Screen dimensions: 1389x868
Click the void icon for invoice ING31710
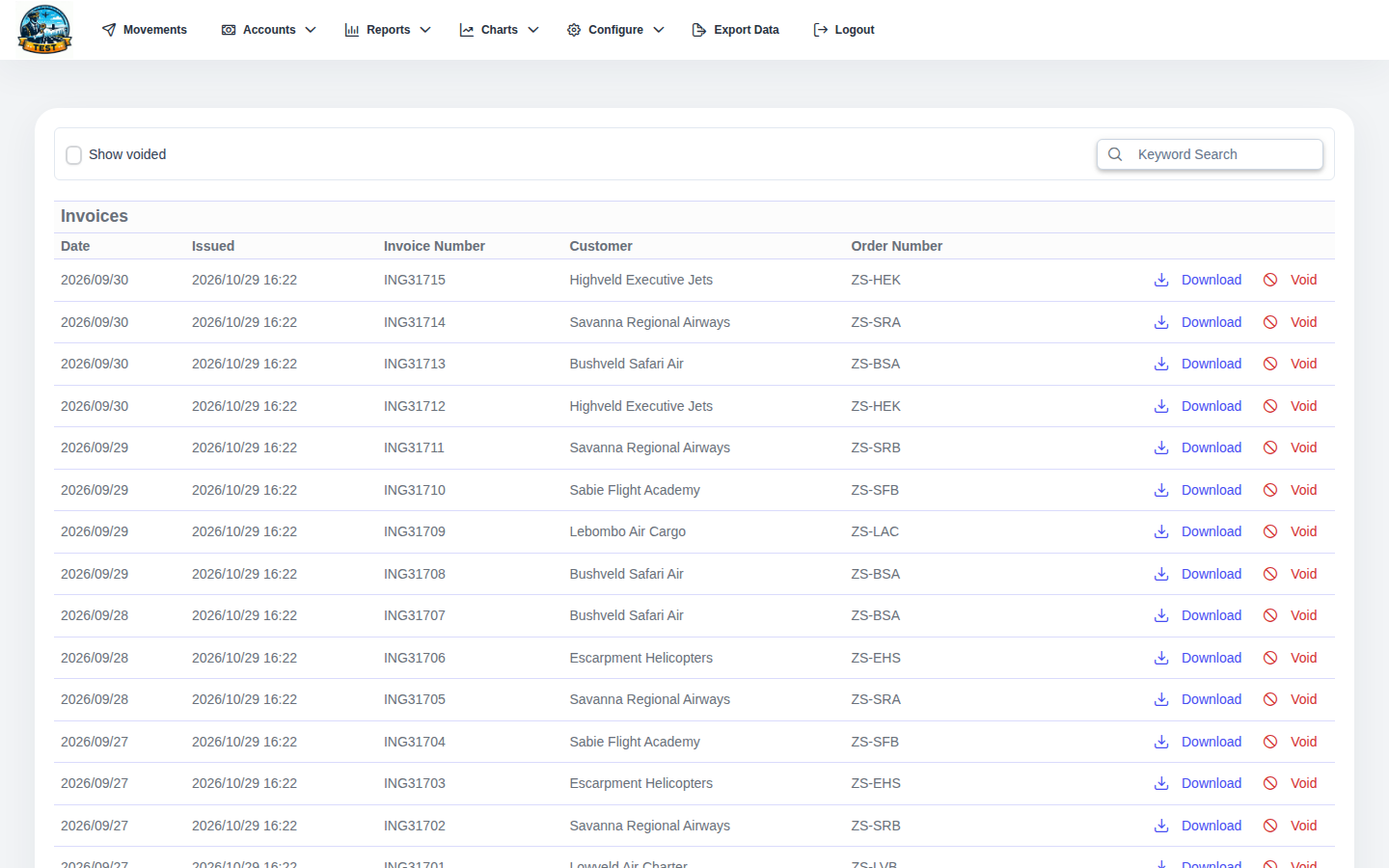pyautogui.click(x=1270, y=490)
